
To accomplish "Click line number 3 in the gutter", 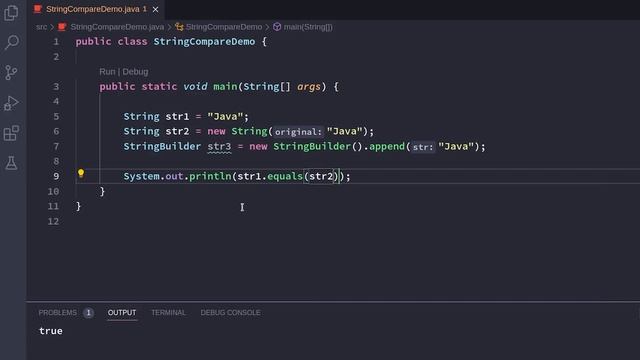I will [x=56, y=87].
